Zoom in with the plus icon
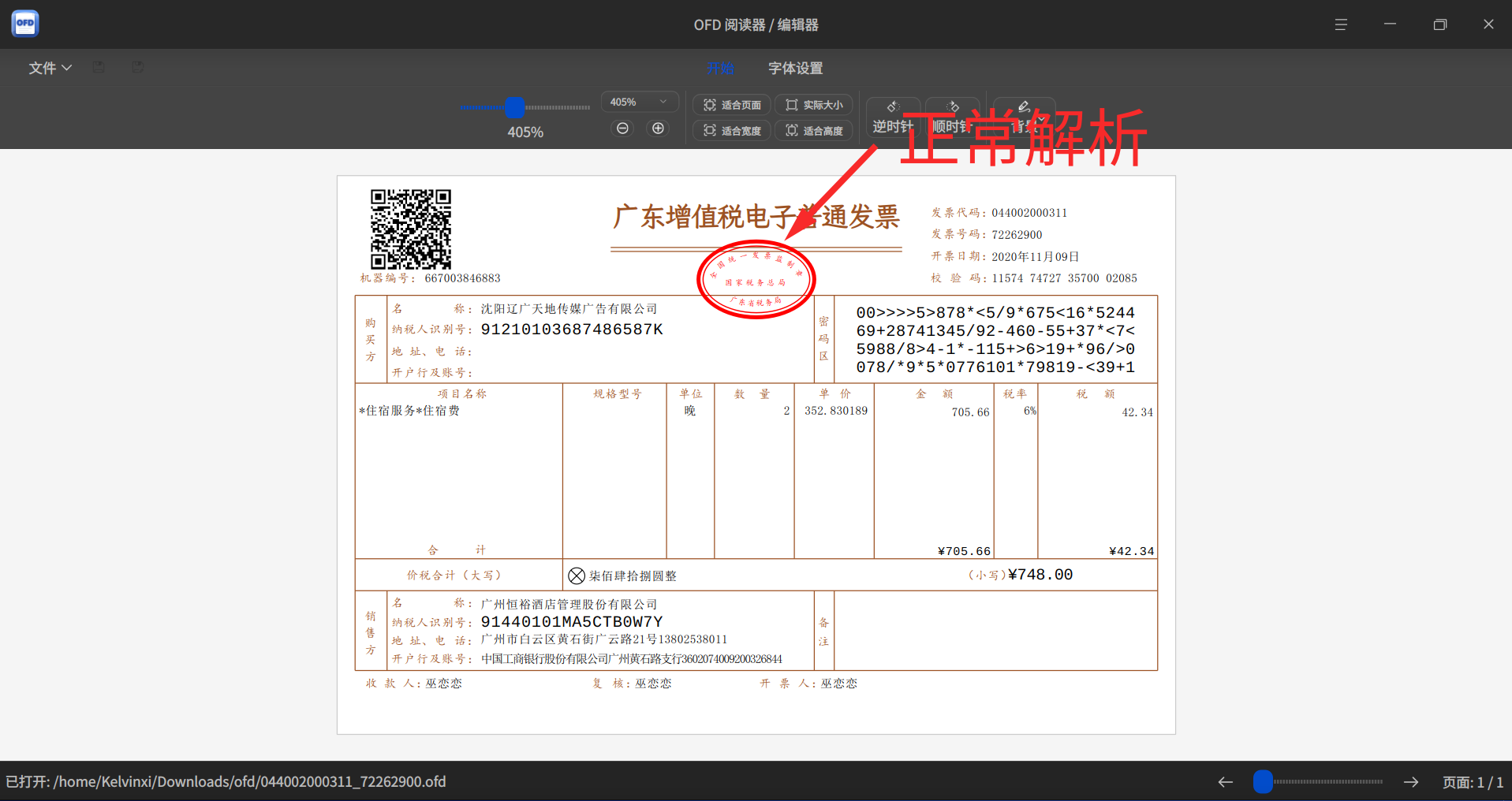 click(x=659, y=129)
